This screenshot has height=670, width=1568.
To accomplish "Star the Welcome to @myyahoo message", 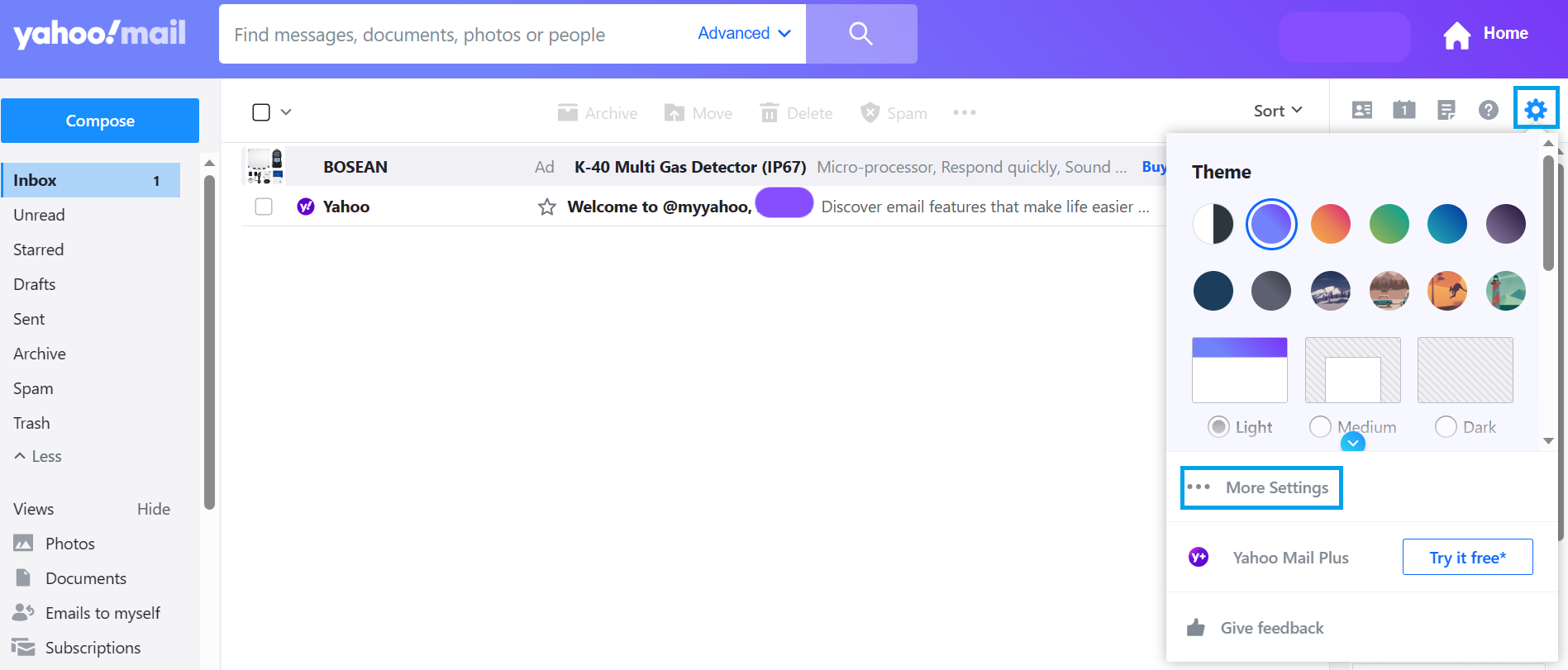I will click(x=546, y=207).
